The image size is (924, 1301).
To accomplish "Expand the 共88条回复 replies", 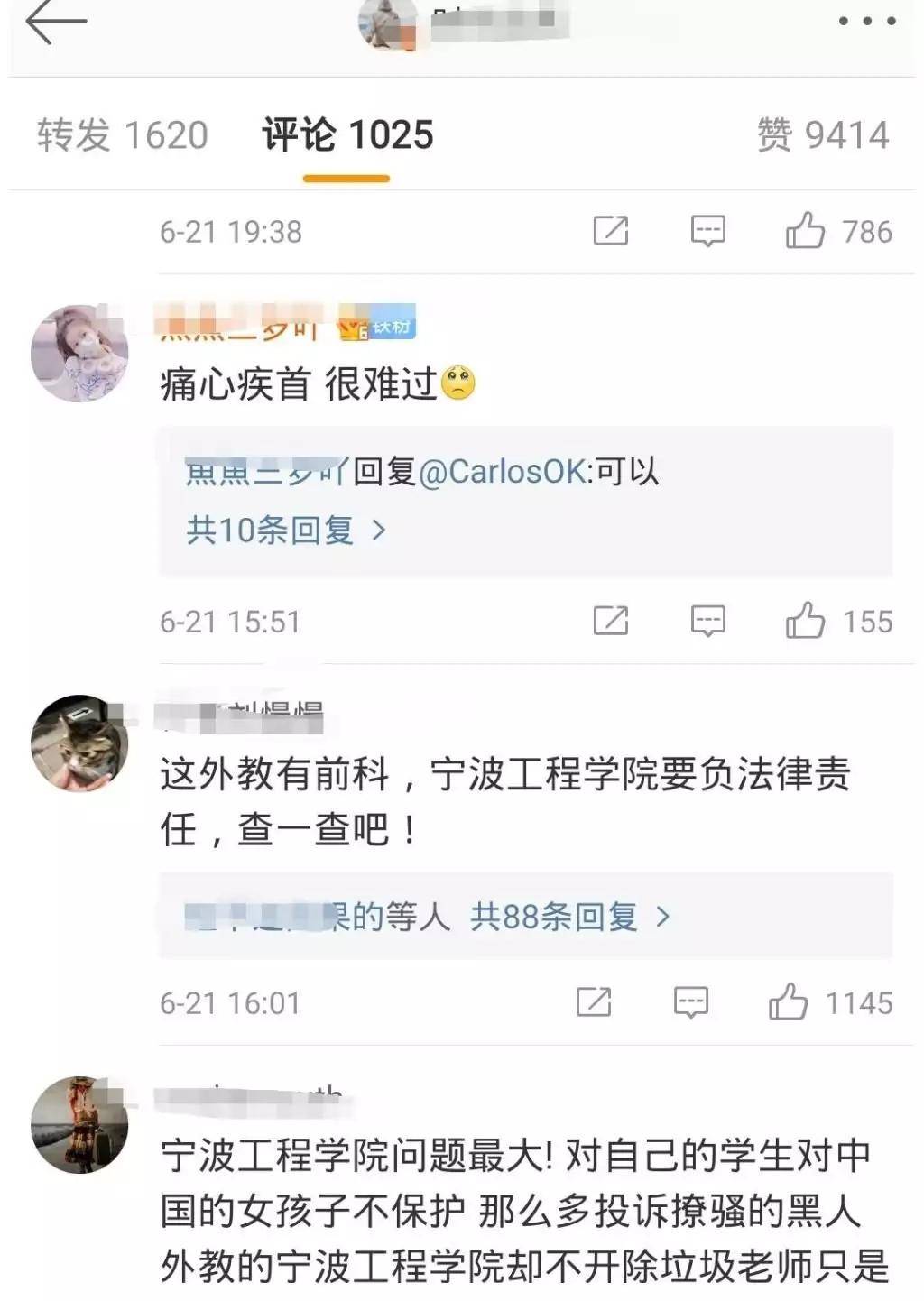I will point(571,917).
